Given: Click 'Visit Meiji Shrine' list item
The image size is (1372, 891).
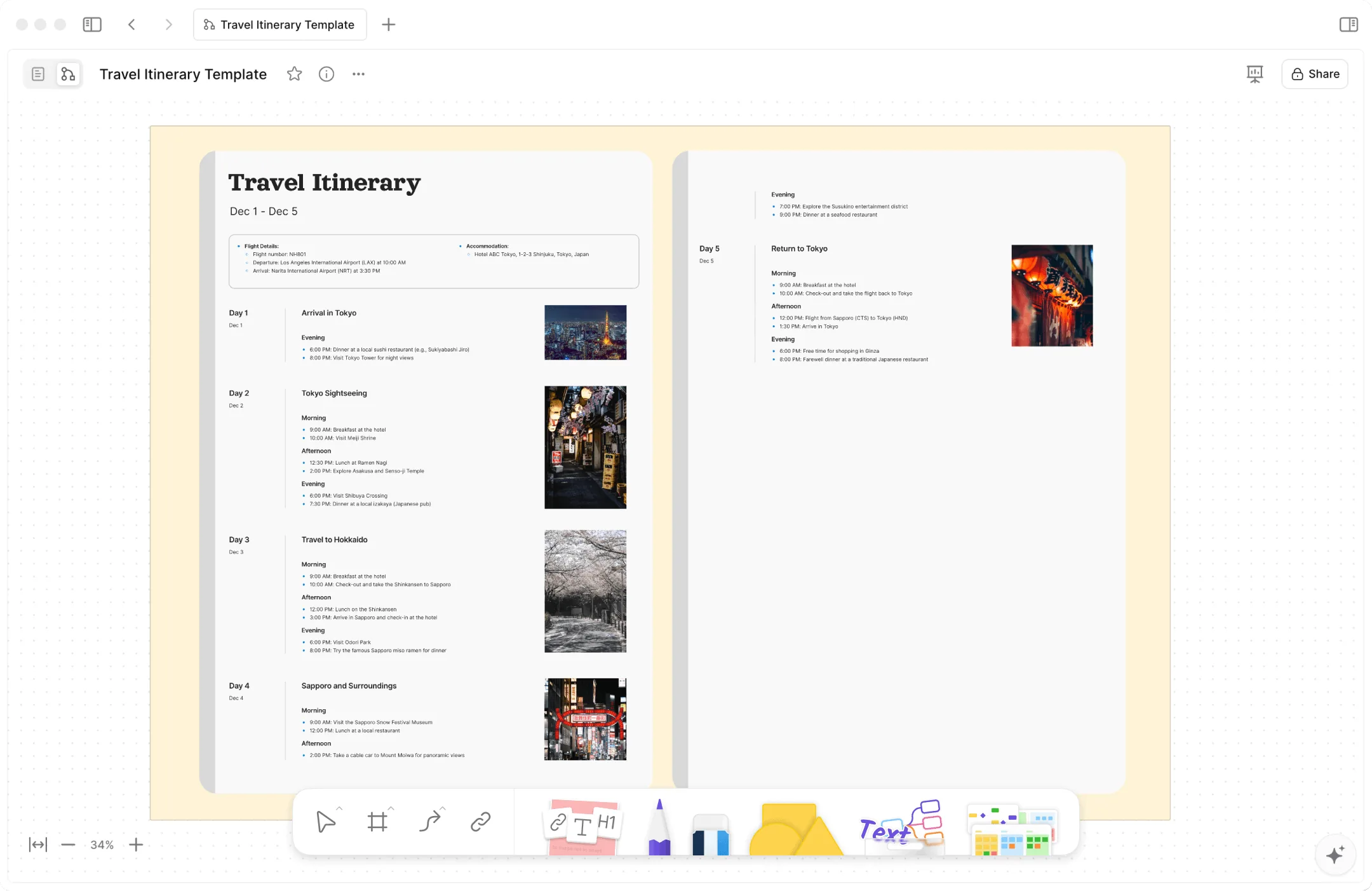Looking at the screenshot, I should (342, 438).
